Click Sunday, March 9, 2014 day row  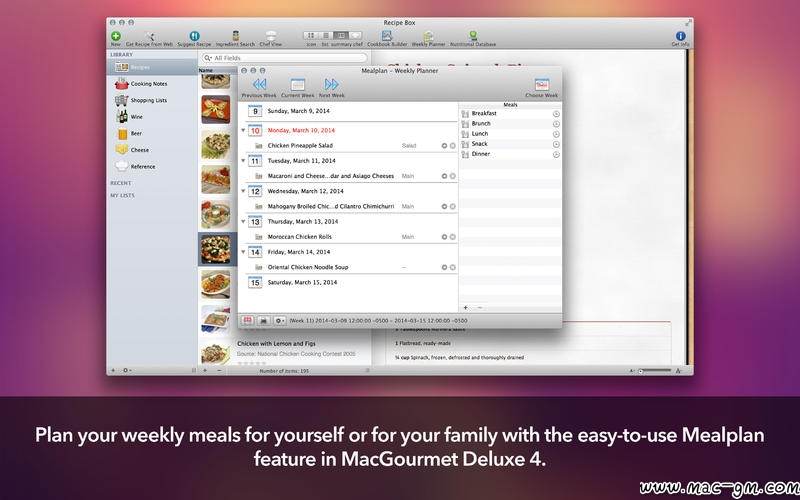[350, 111]
